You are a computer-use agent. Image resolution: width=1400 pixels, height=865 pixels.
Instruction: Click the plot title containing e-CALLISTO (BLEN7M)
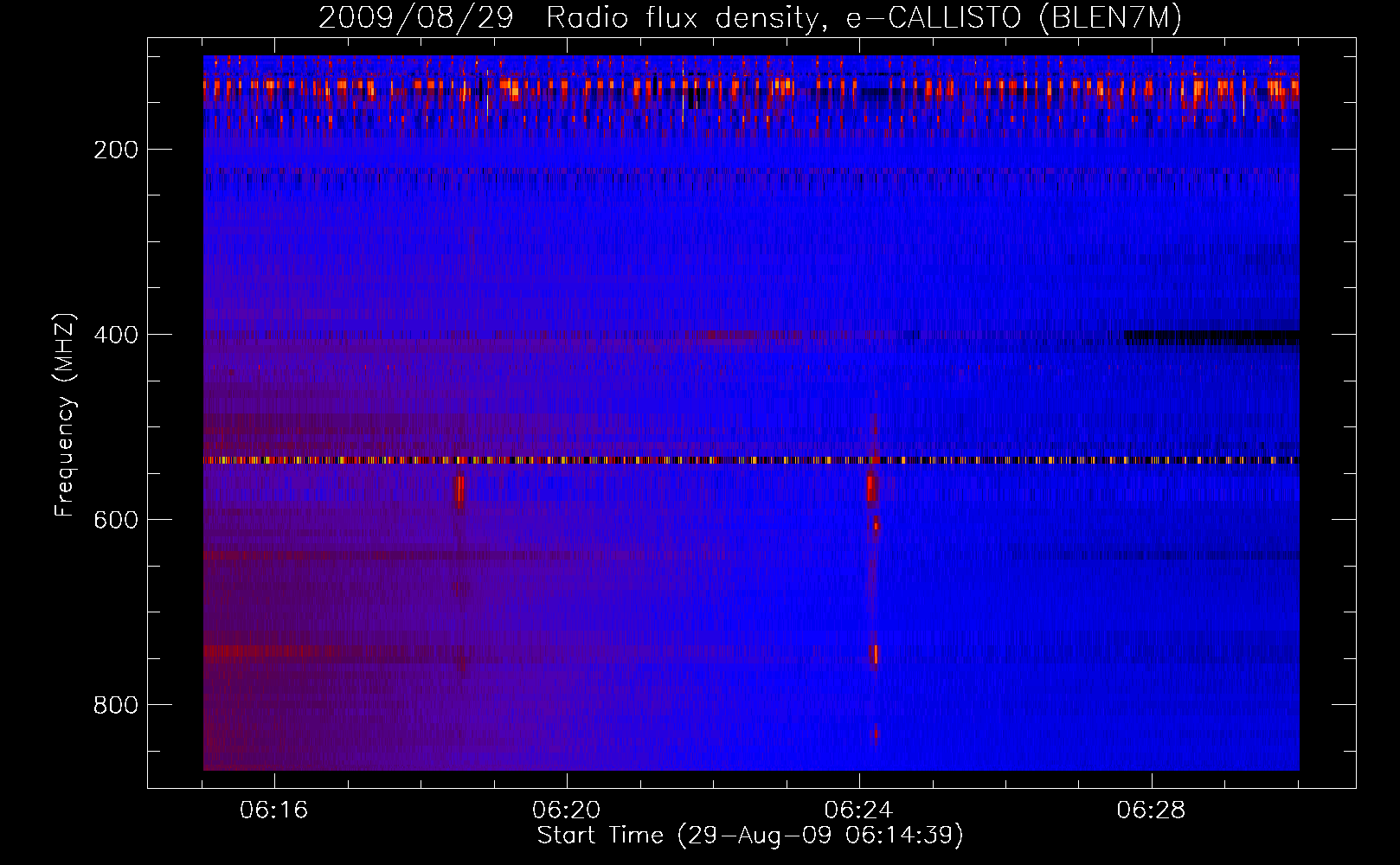tap(750, 17)
